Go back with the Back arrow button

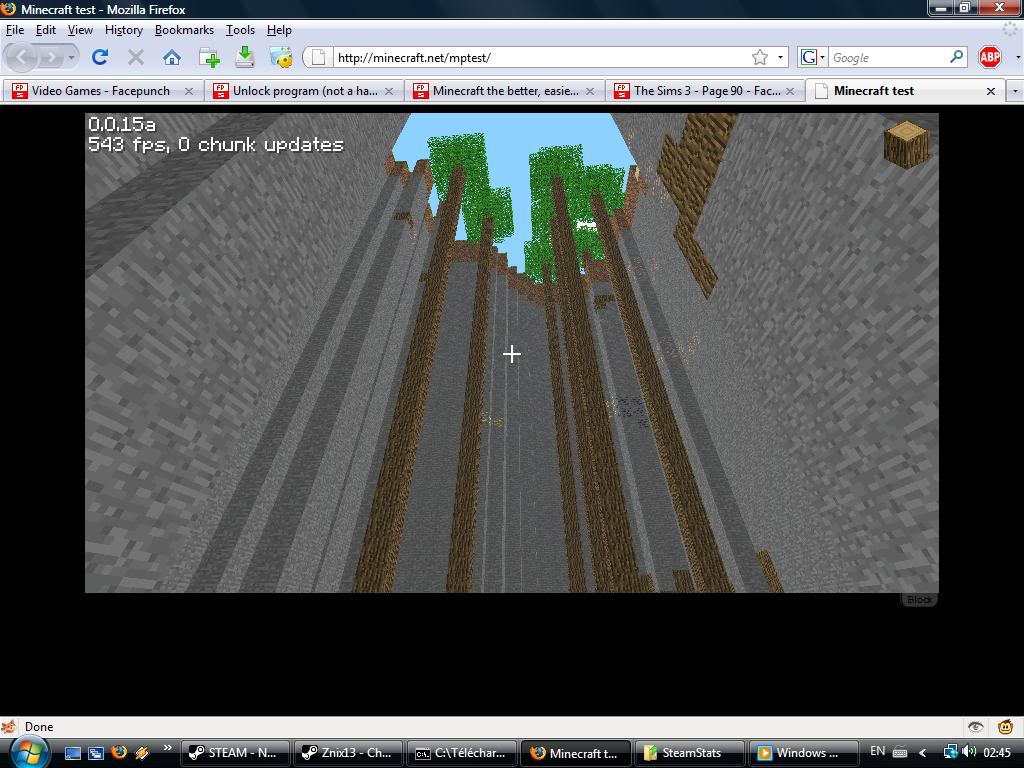[21, 57]
